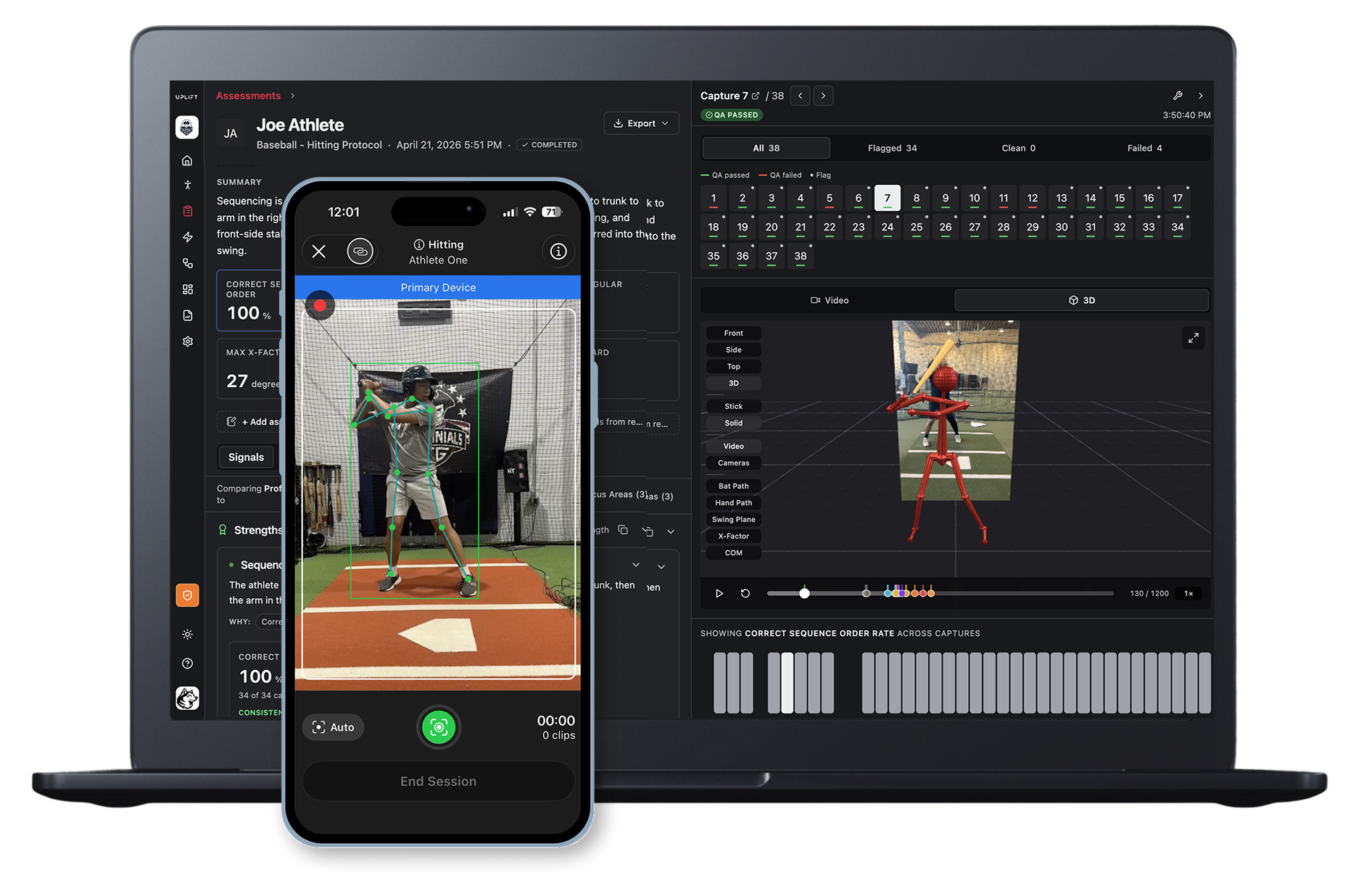Viewport: 1372px width, 891px height.
Task: Tap the green capture button on phone
Action: [439, 726]
